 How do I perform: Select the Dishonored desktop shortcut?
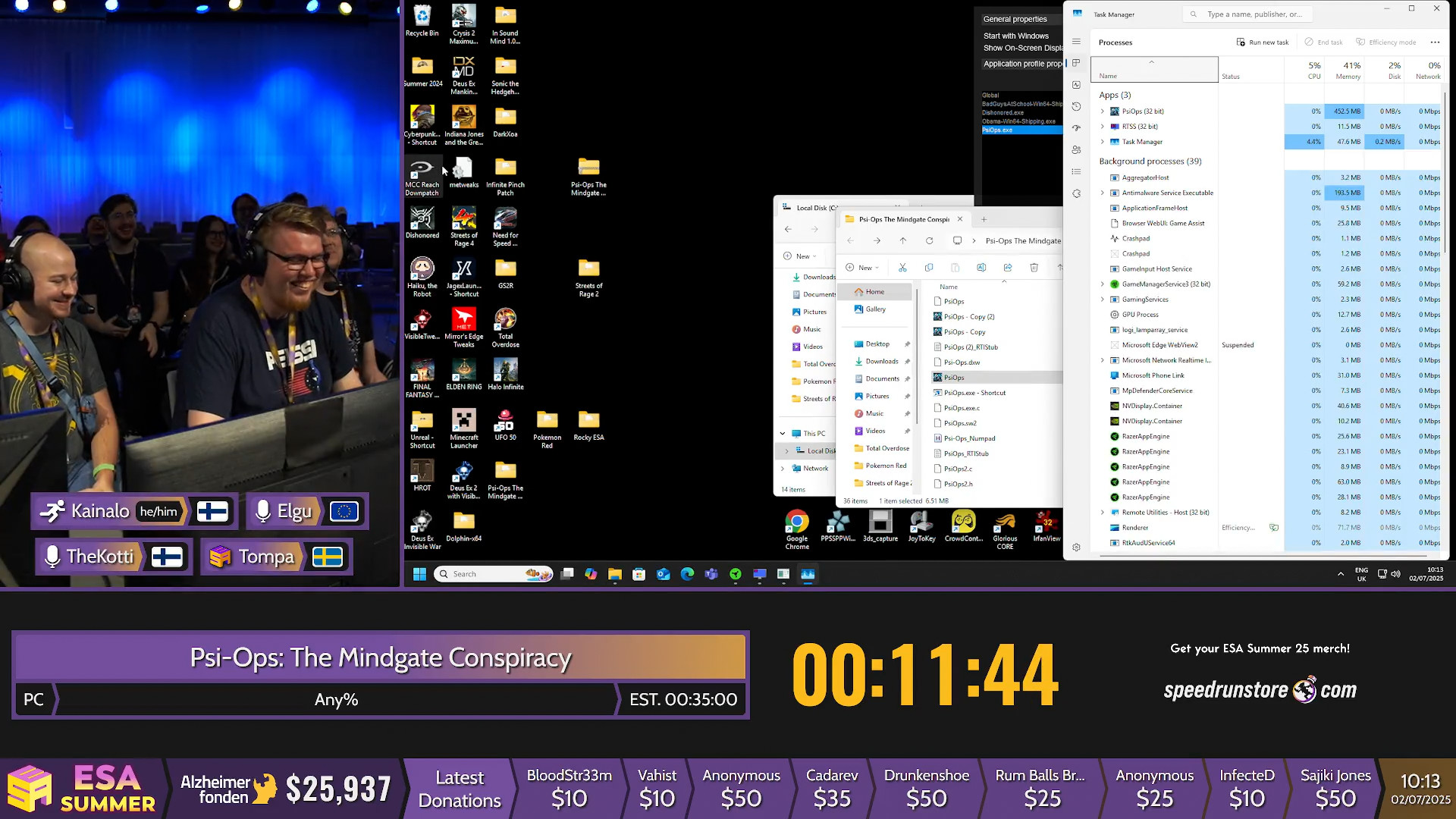pyautogui.click(x=422, y=223)
